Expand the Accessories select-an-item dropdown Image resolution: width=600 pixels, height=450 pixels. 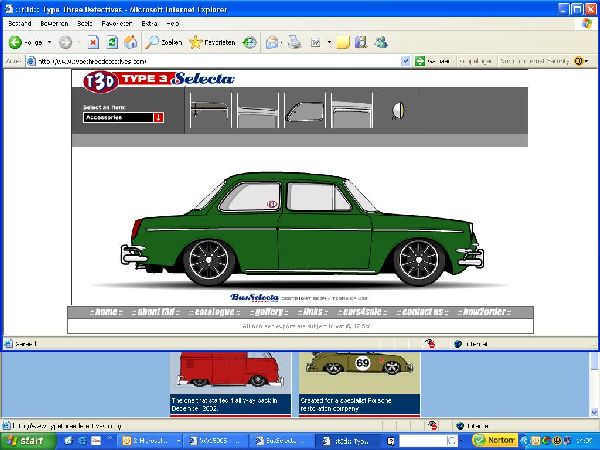tap(158, 117)
